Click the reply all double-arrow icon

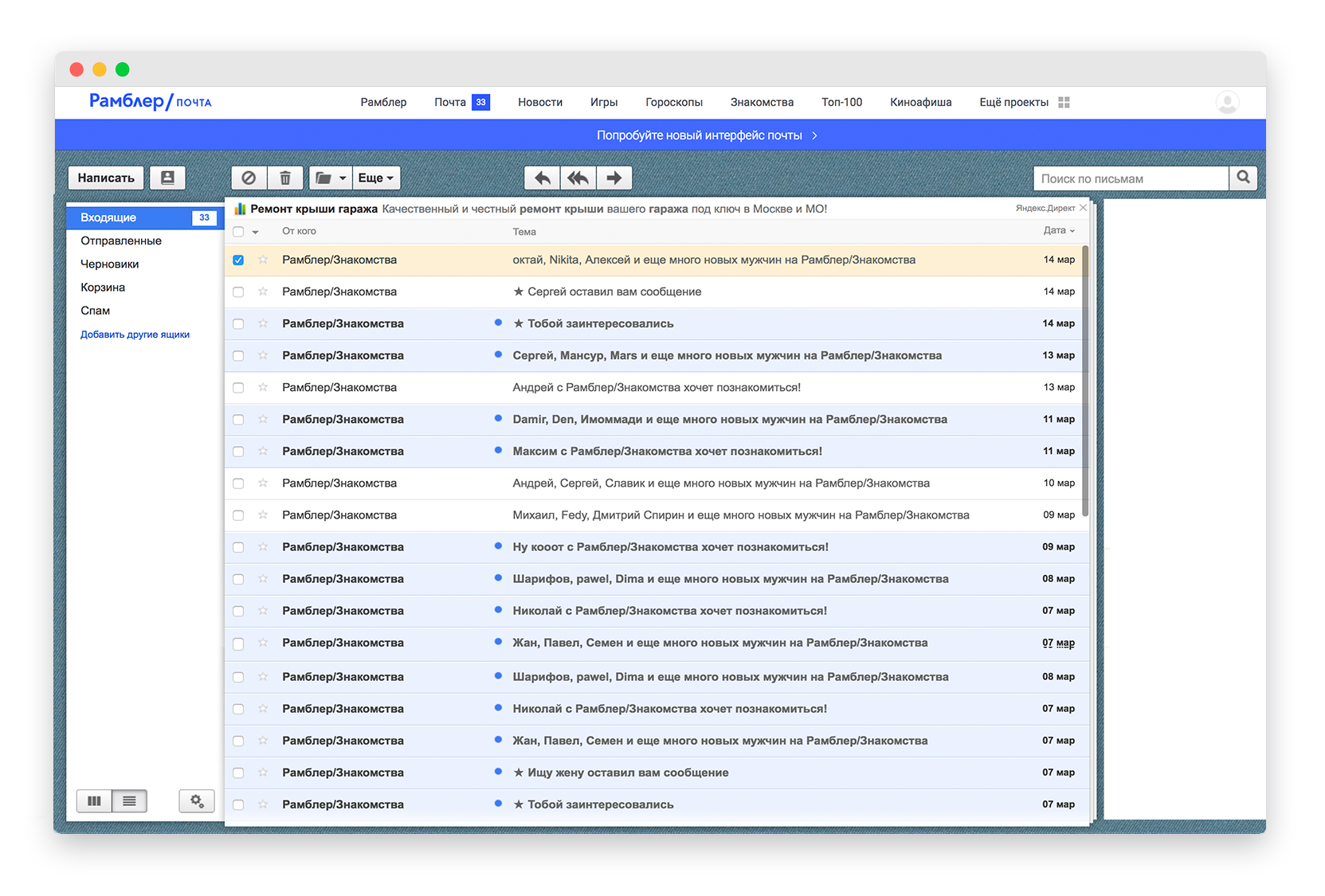578,178
